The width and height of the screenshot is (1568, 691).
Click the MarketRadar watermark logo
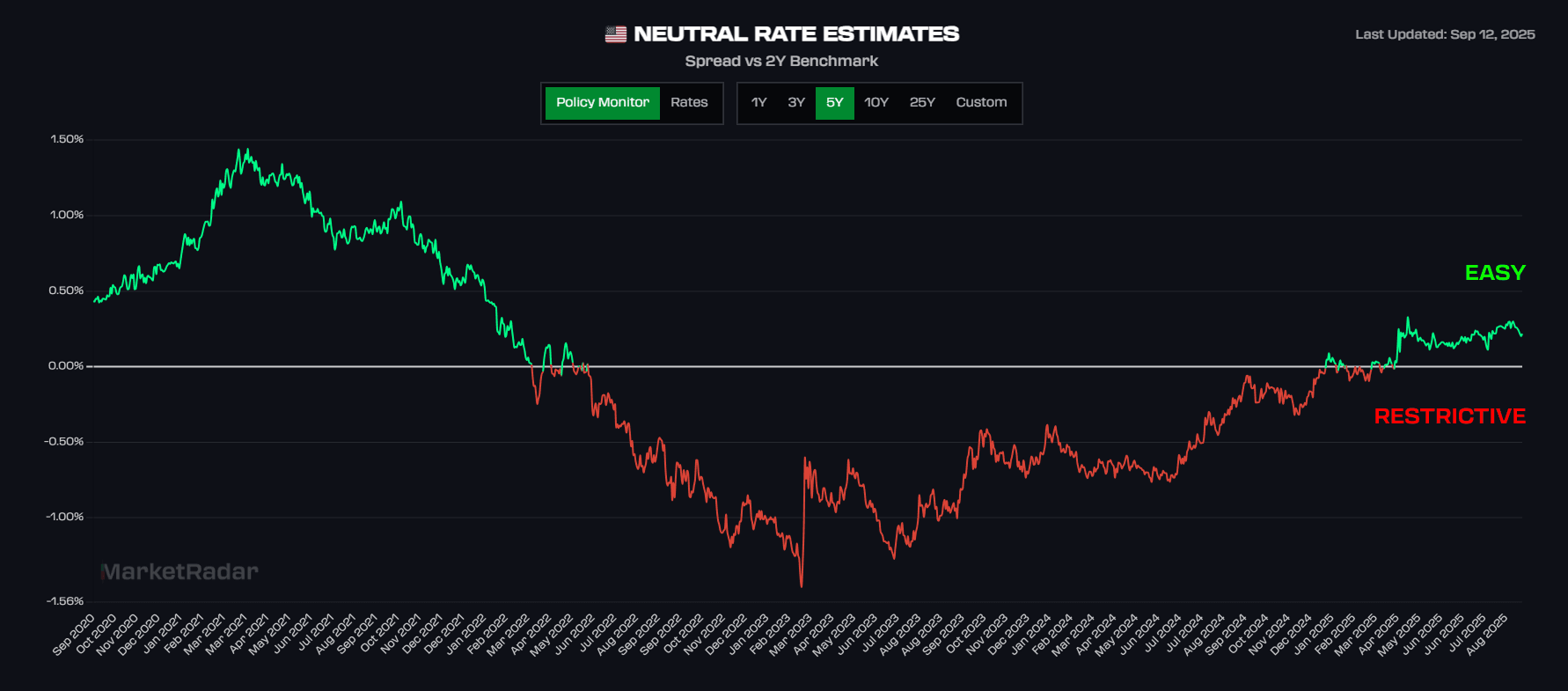180,571
